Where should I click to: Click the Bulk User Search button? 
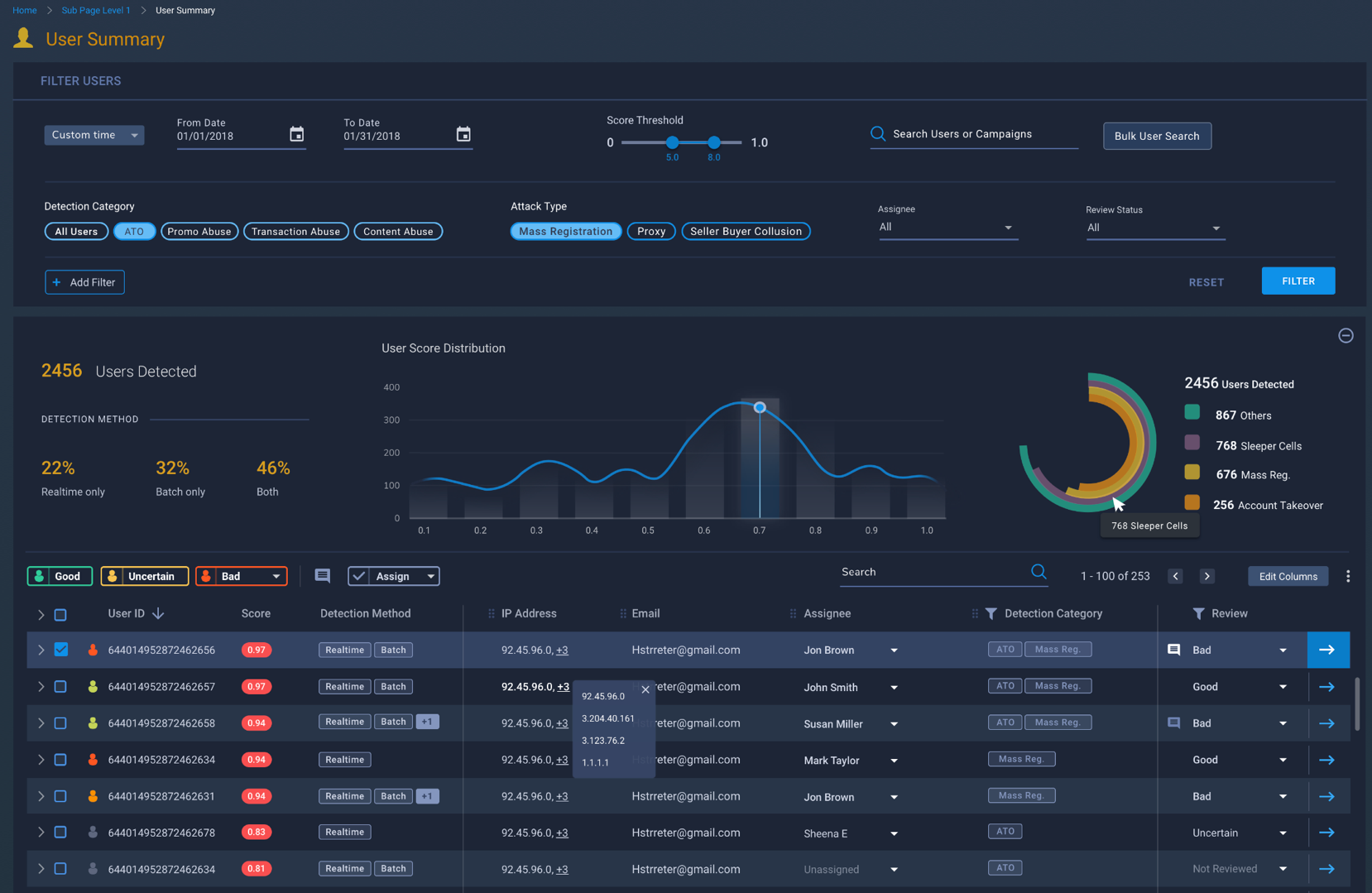(x=1157, y=136)
